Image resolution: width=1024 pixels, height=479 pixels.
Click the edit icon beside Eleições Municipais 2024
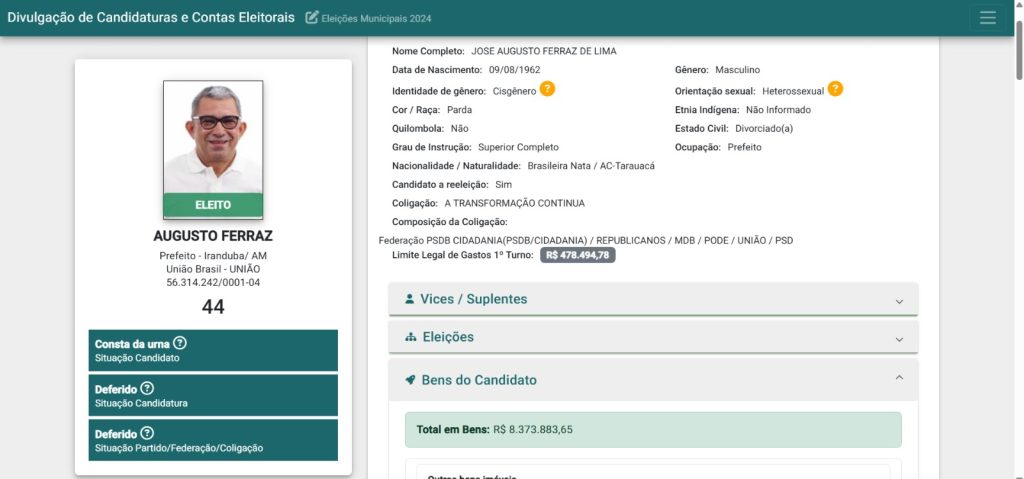[312, 18]
